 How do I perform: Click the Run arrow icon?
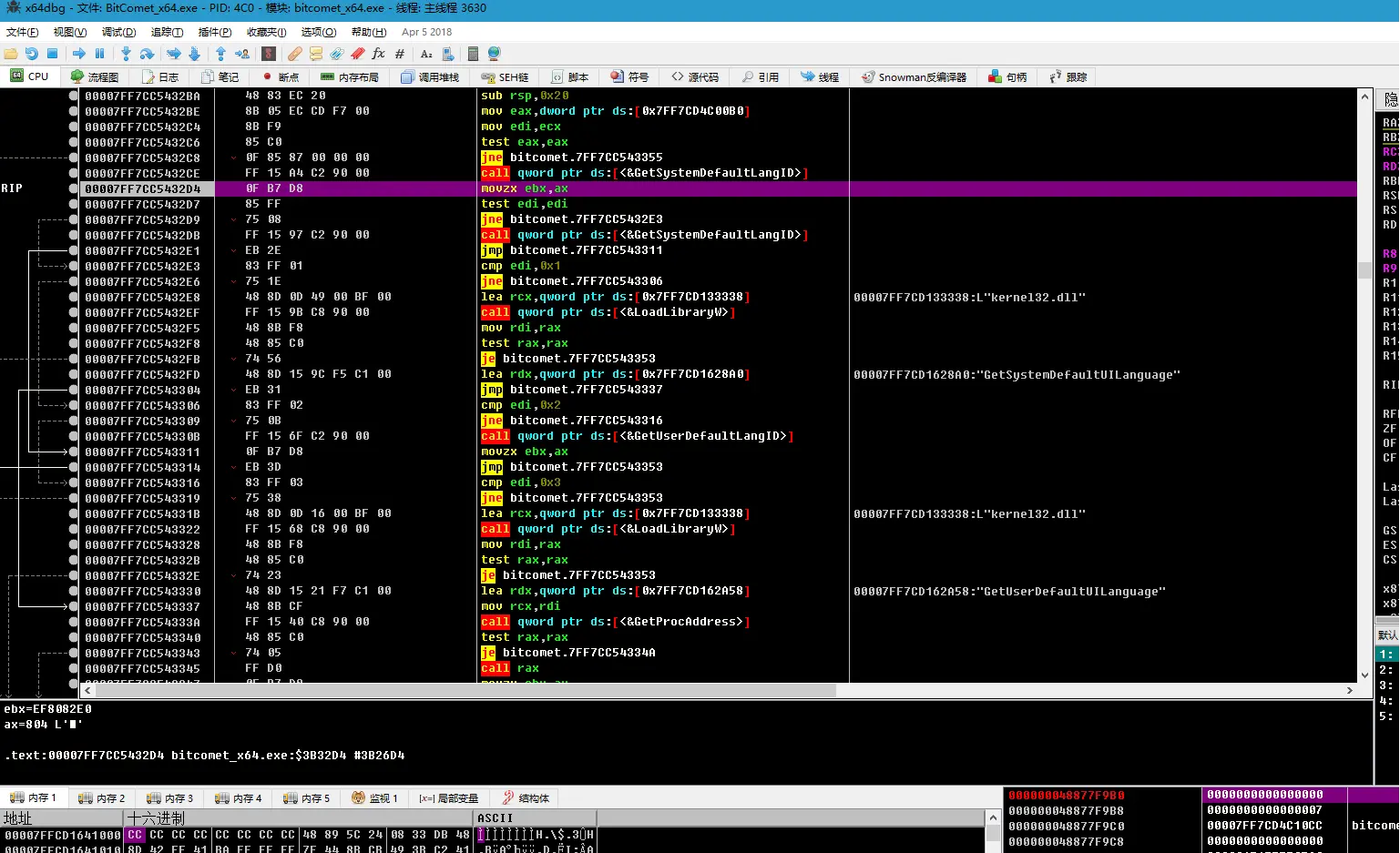click(x=79, y=54)
